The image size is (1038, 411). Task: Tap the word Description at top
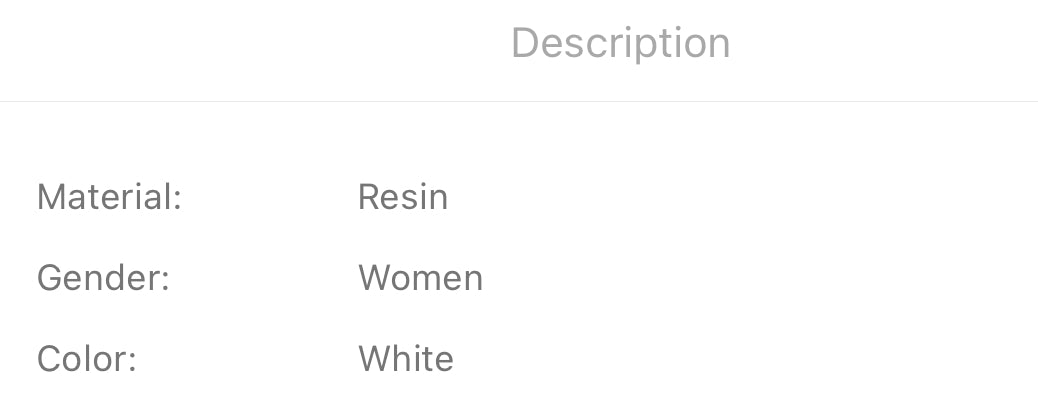(x=620, y=44)
